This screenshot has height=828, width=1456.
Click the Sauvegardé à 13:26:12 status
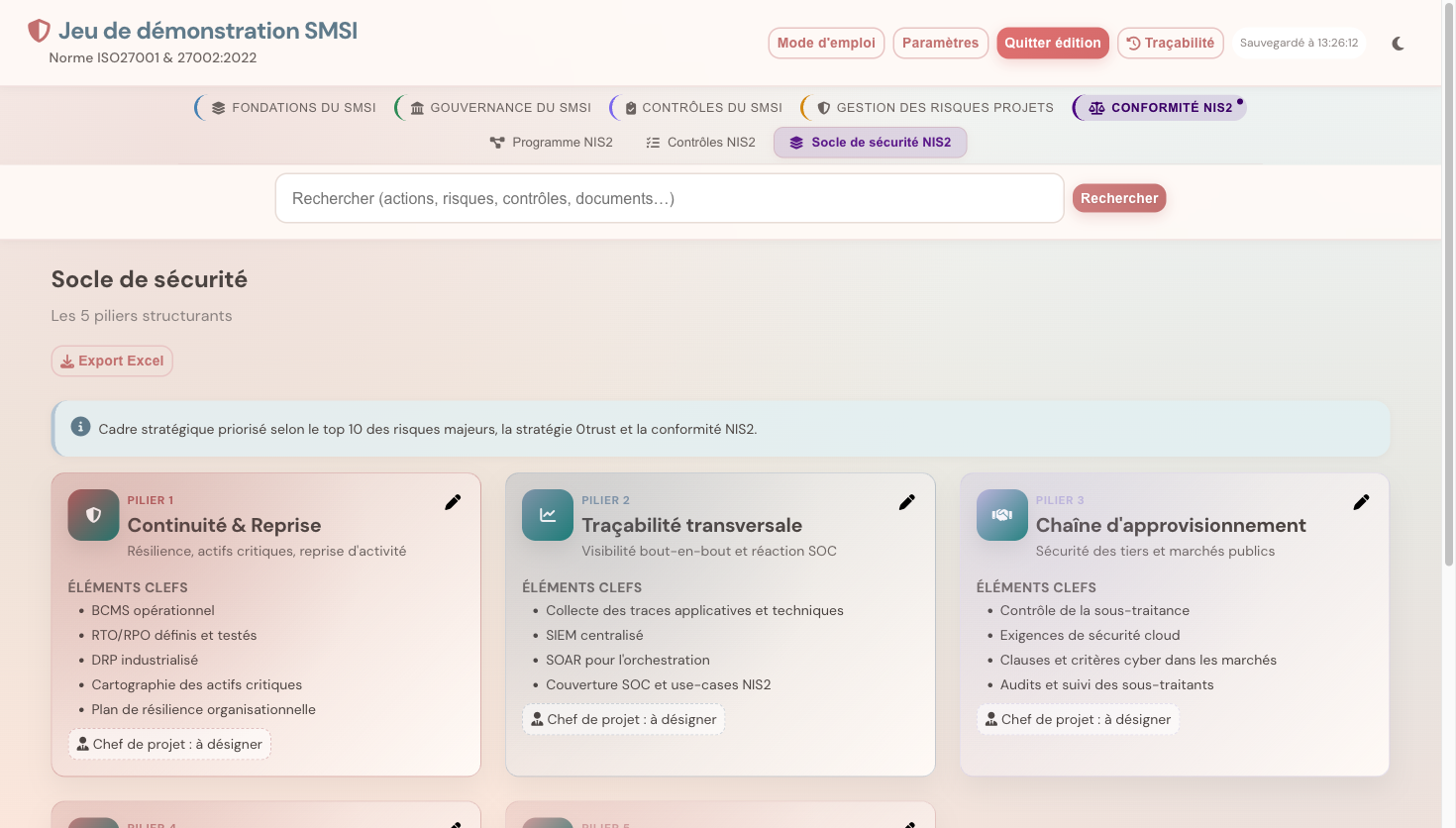pos(1299,44)
